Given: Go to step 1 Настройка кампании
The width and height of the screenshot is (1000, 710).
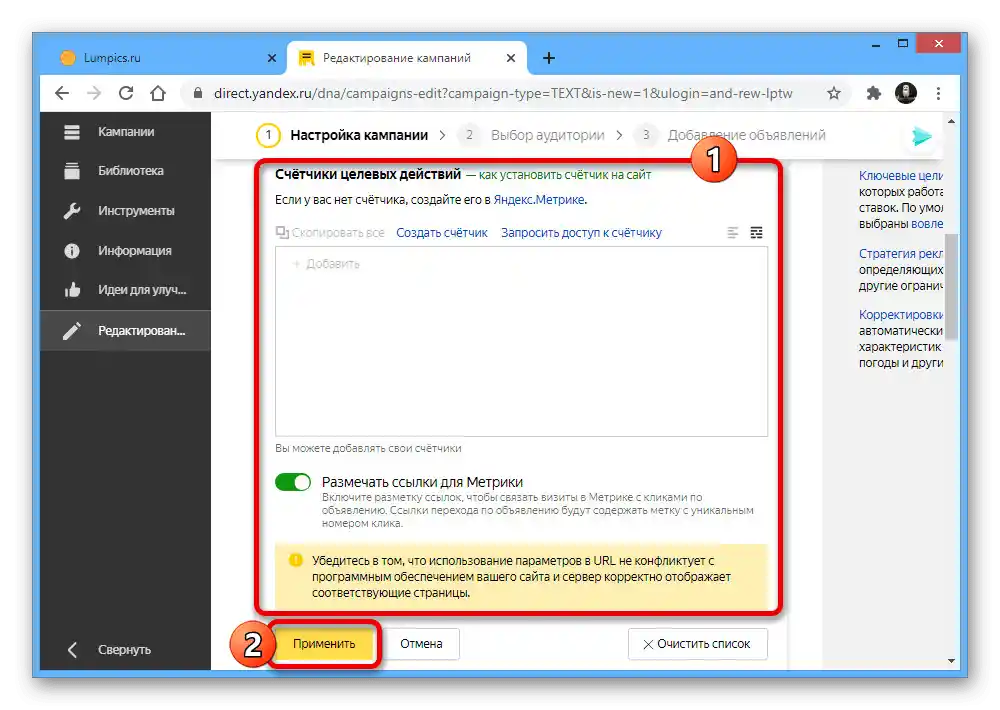Looking at the screenshot, I should (x=342, y=135).
